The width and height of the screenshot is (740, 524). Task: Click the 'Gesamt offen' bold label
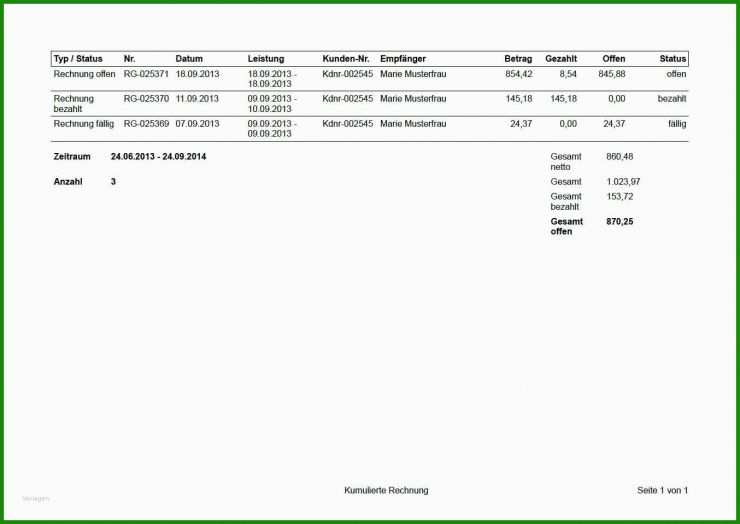(566, 227)
